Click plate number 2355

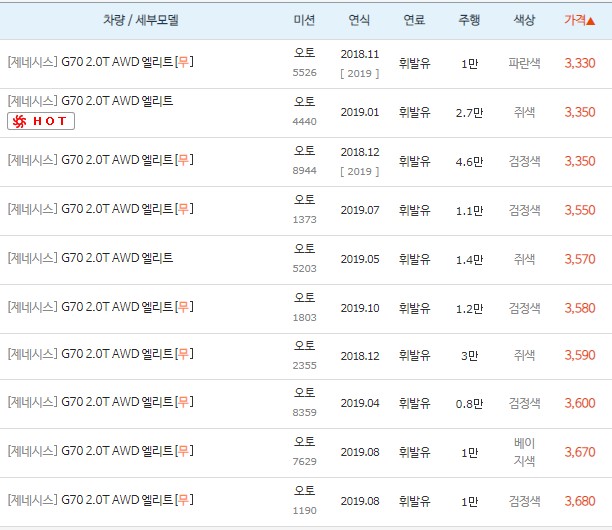tap(304, 366)
